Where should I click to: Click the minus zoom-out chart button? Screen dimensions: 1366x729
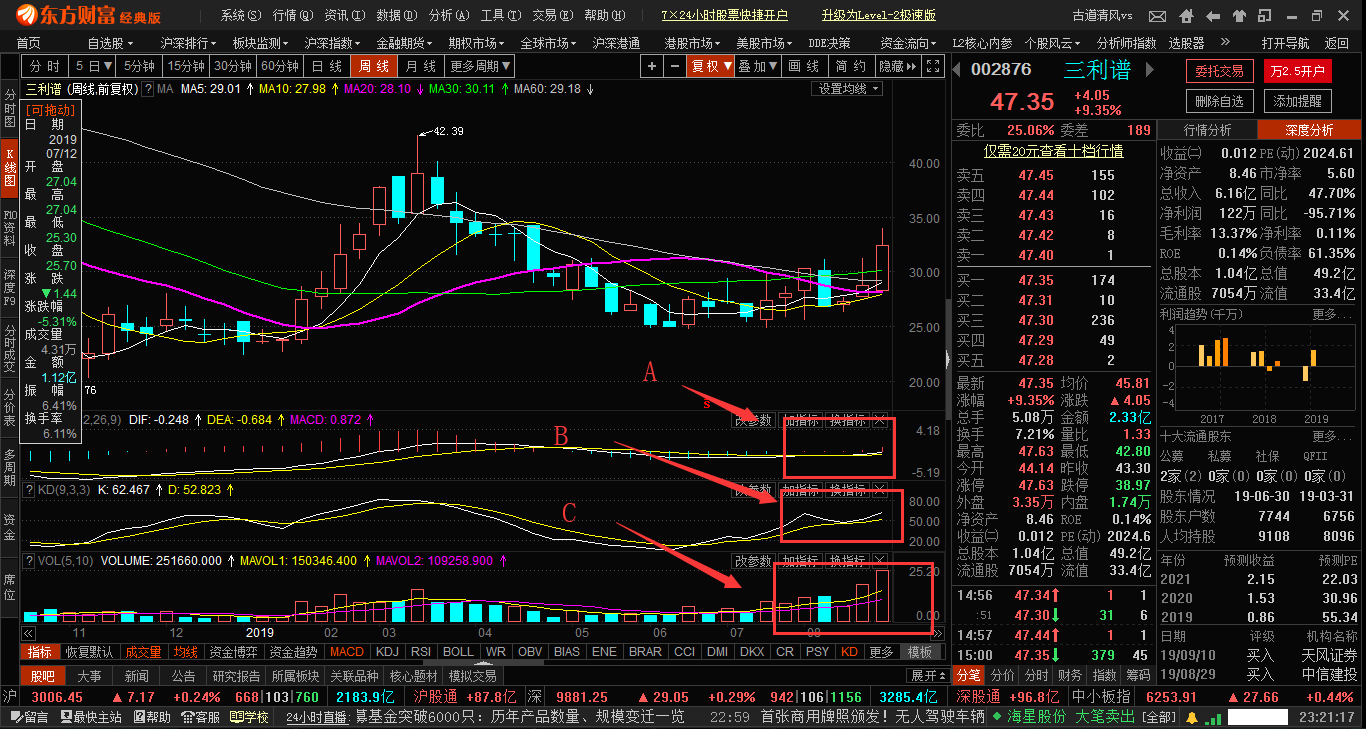[673, 66]
